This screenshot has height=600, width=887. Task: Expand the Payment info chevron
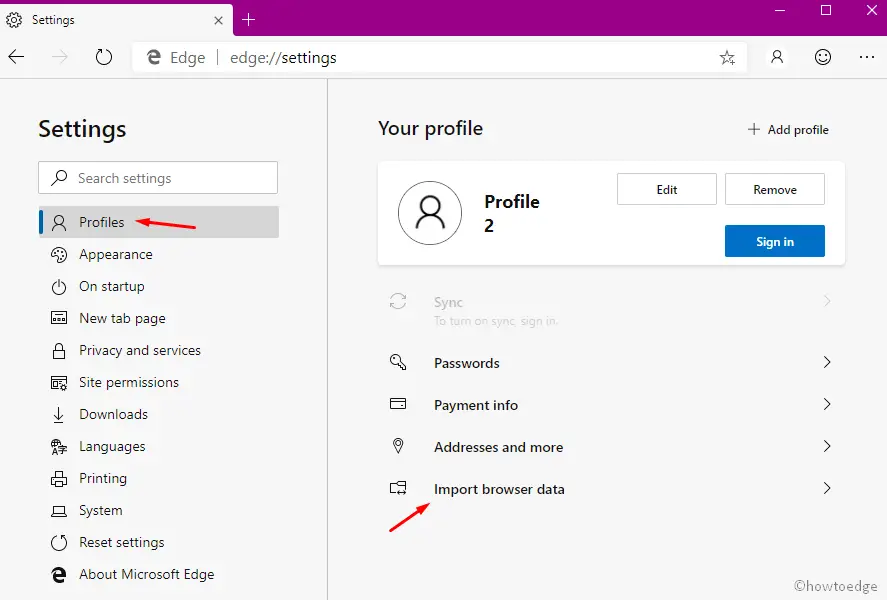827,405
